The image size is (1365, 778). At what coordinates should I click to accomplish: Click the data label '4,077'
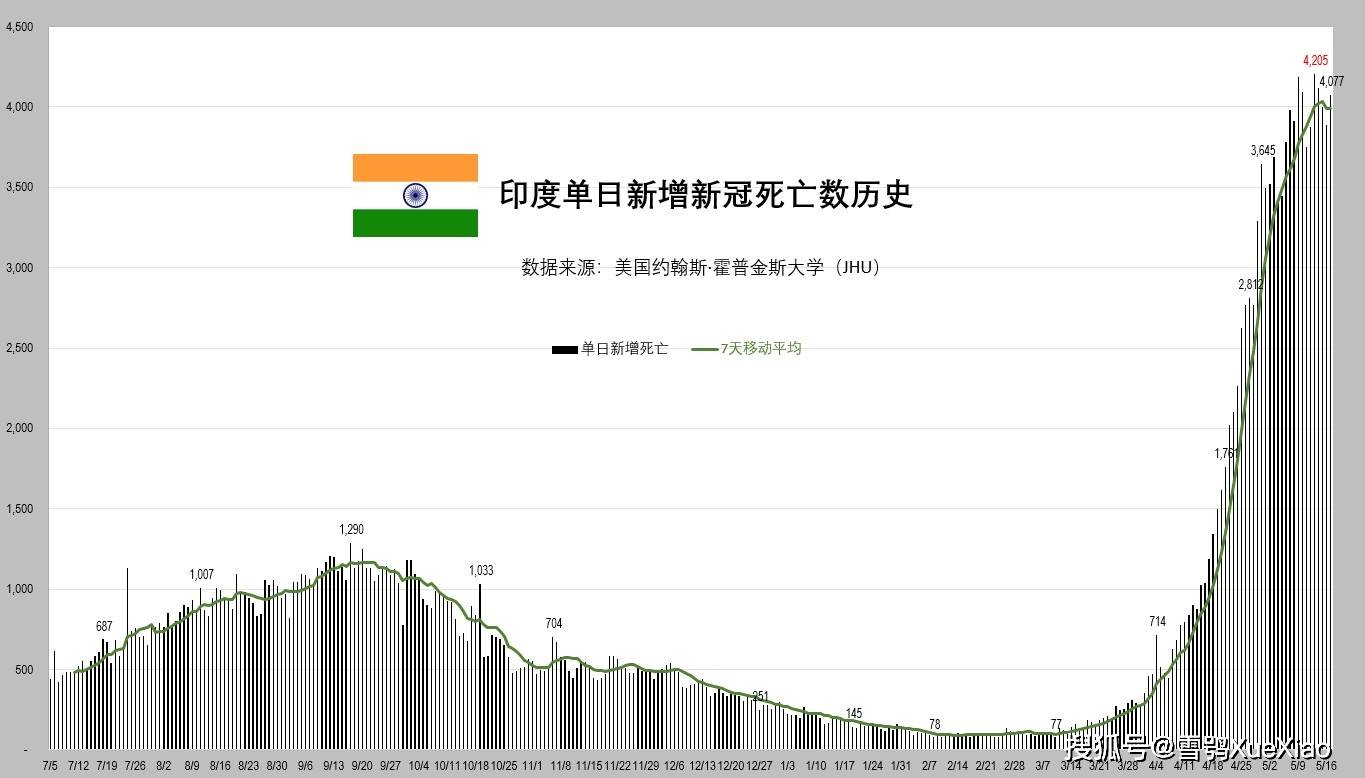[x=1331, y=81]
